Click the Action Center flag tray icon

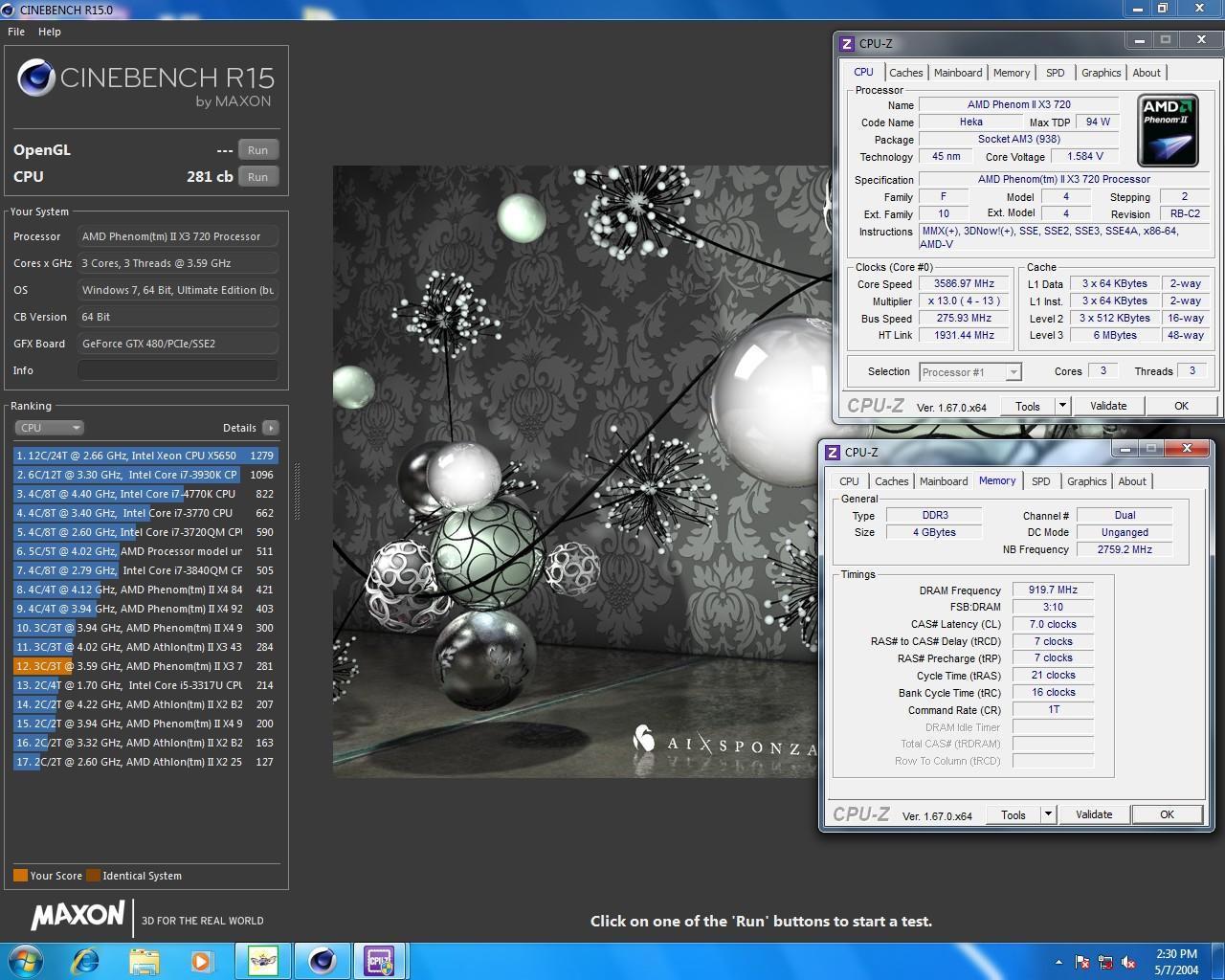point(1082,962)
